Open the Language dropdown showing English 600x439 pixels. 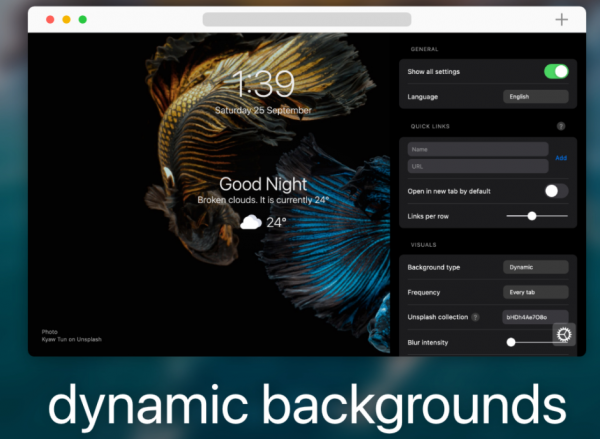535,97
